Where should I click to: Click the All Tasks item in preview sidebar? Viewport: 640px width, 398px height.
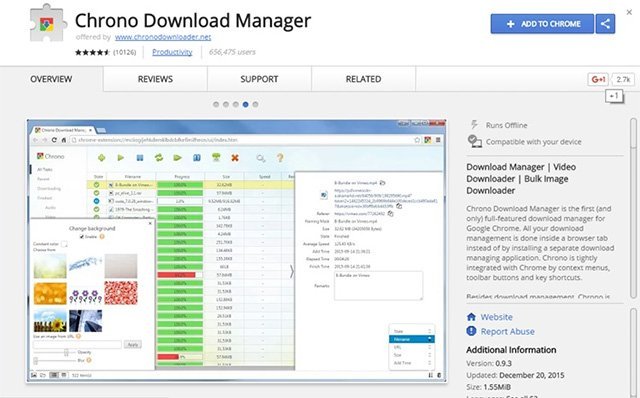(x=45, y=169)
